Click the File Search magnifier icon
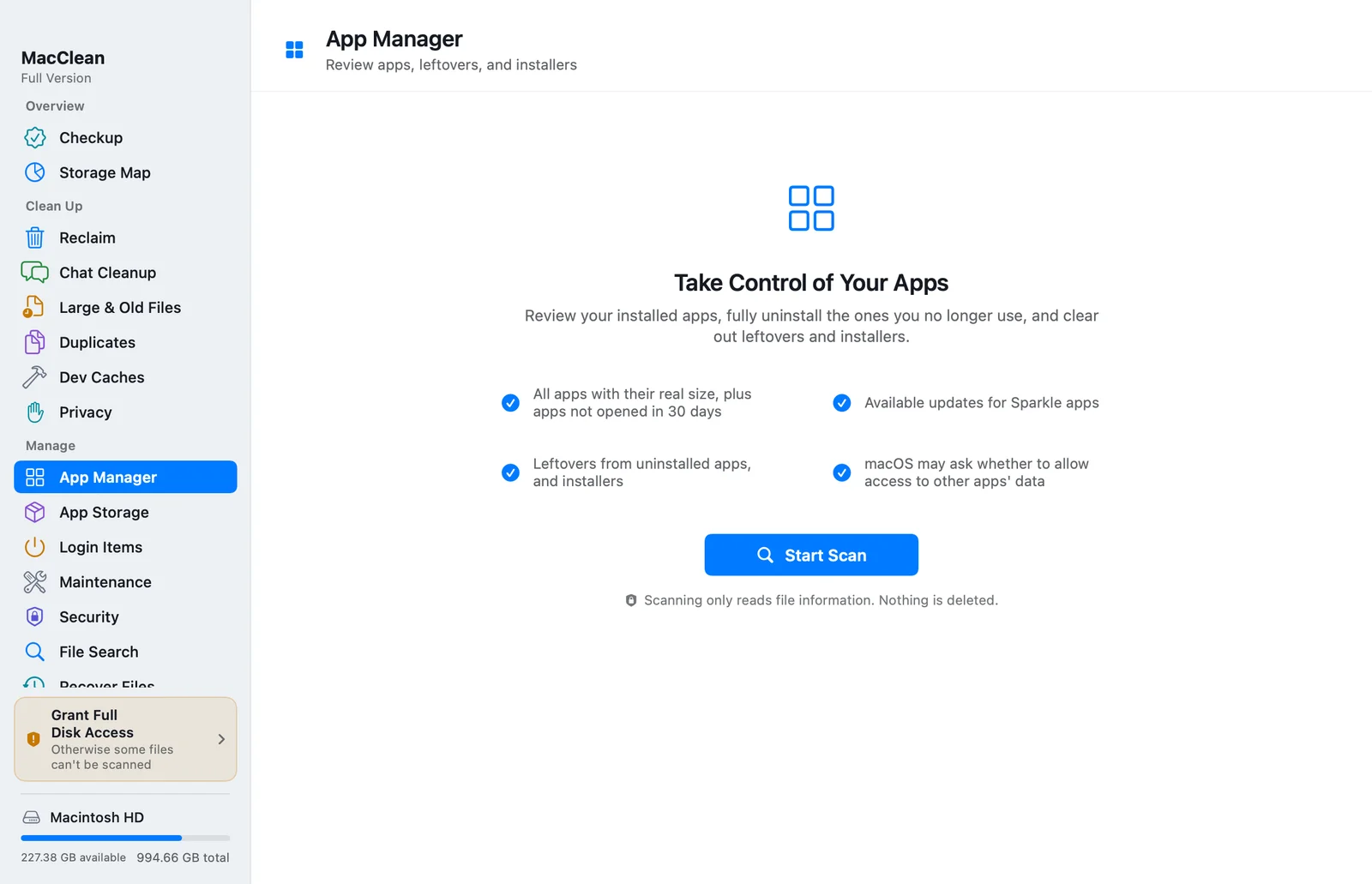 (35, 652)
